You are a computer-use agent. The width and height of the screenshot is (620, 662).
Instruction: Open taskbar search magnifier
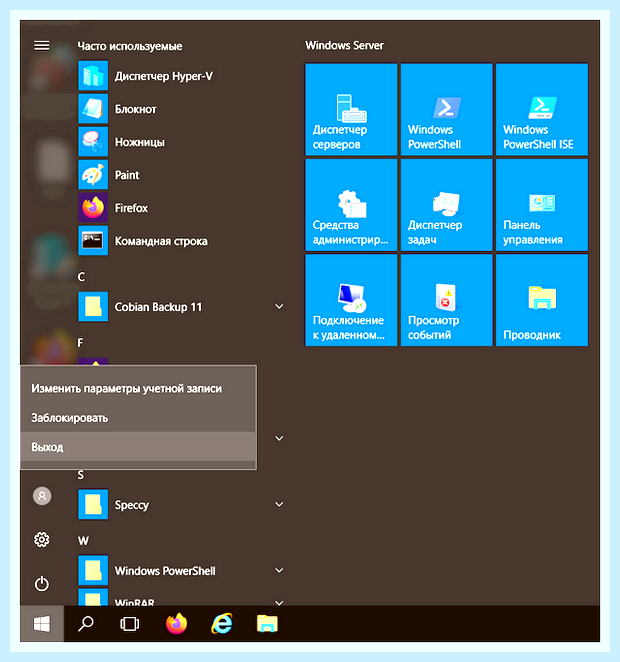pyautogui.click(x=86, y=624)
